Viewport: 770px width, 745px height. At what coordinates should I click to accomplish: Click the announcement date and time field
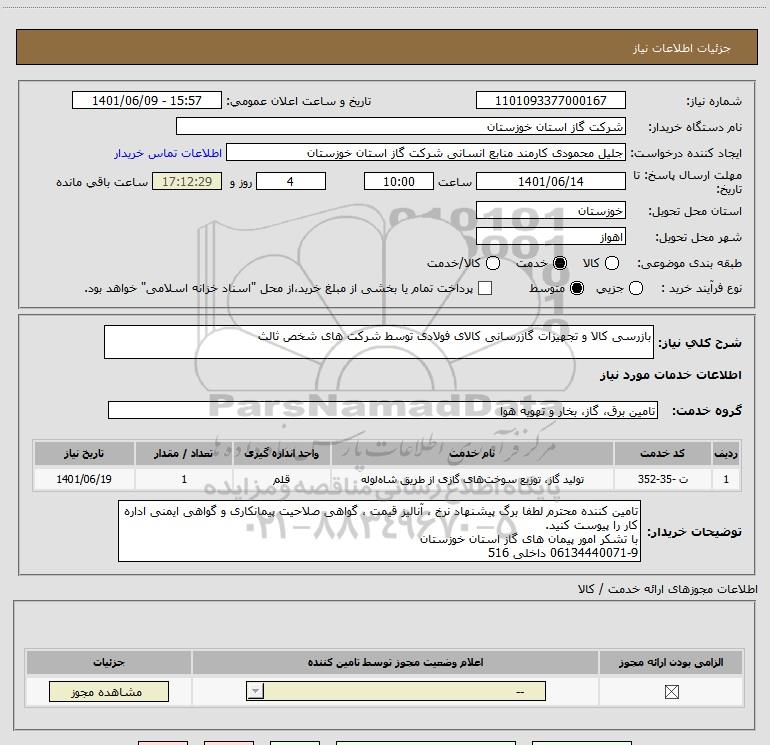[147, 100]
